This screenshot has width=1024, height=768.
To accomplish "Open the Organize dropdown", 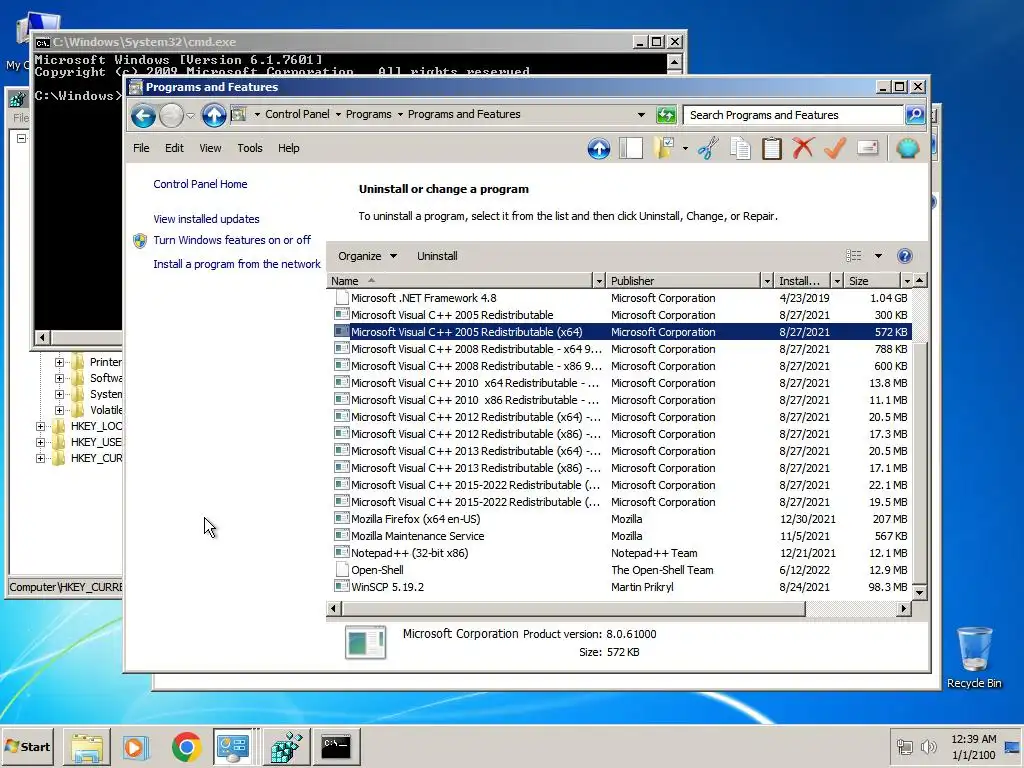I will click(367, 256).
